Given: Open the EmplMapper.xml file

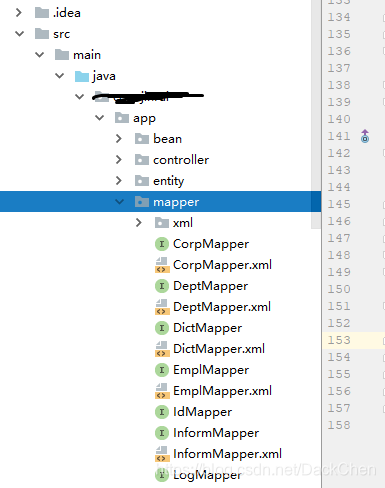Looking at the screenshot, I should click(x=222, y=391).
